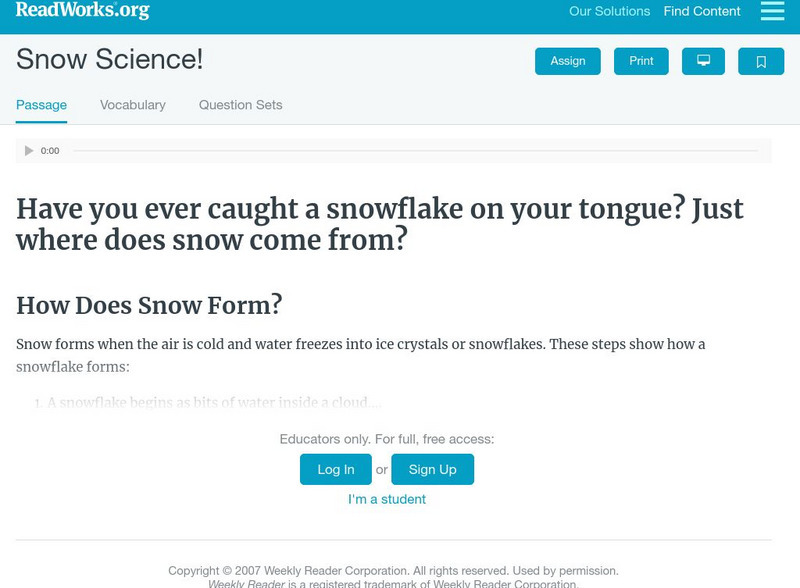
Task: Click the Log In button
Action: click(336, 469)
